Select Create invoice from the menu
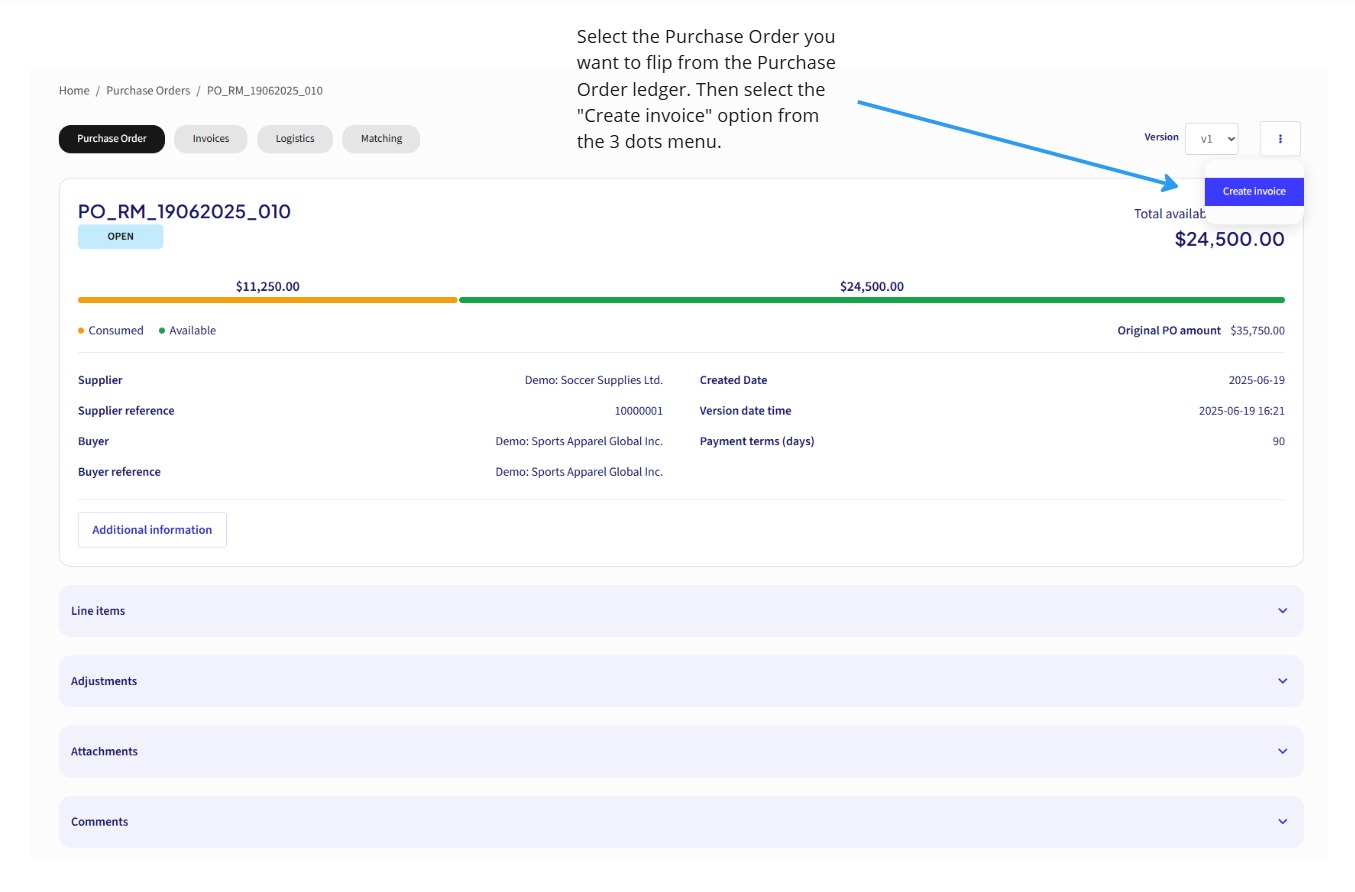The image size is (1355, 892). (1253, 190)
